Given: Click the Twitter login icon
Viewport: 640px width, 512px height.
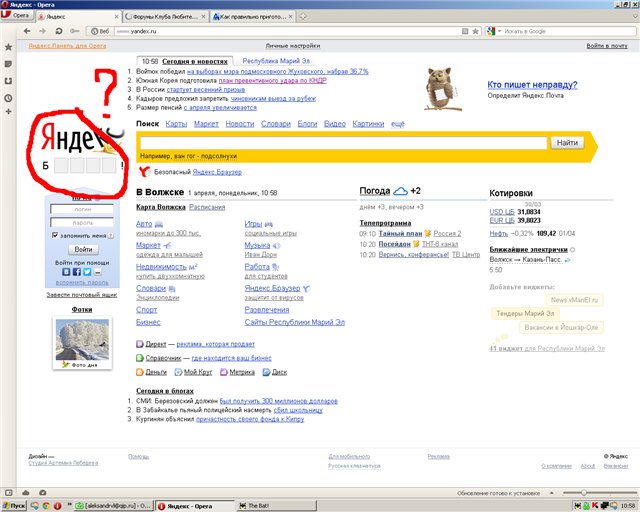Looking at the screenshot, I should (x=86, y=272).
